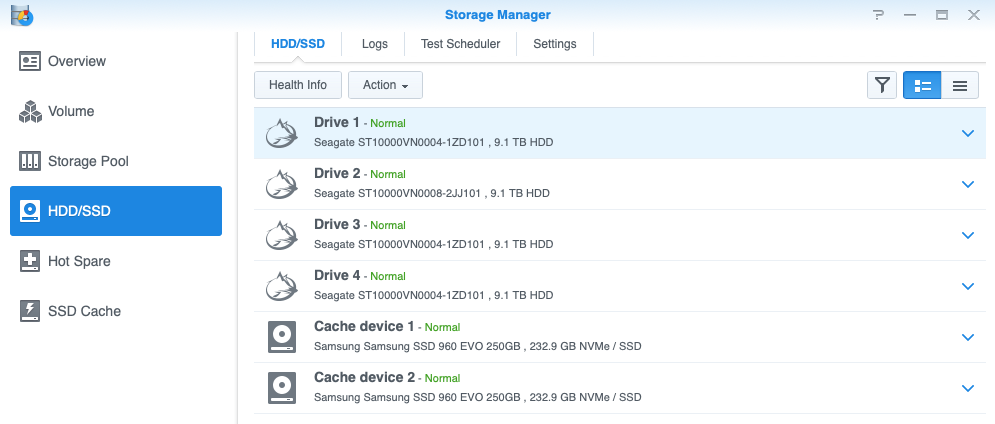This screenshot has height=424, width=995.
Task: Select the Drive 3 title text
Action: click(337, 224)
